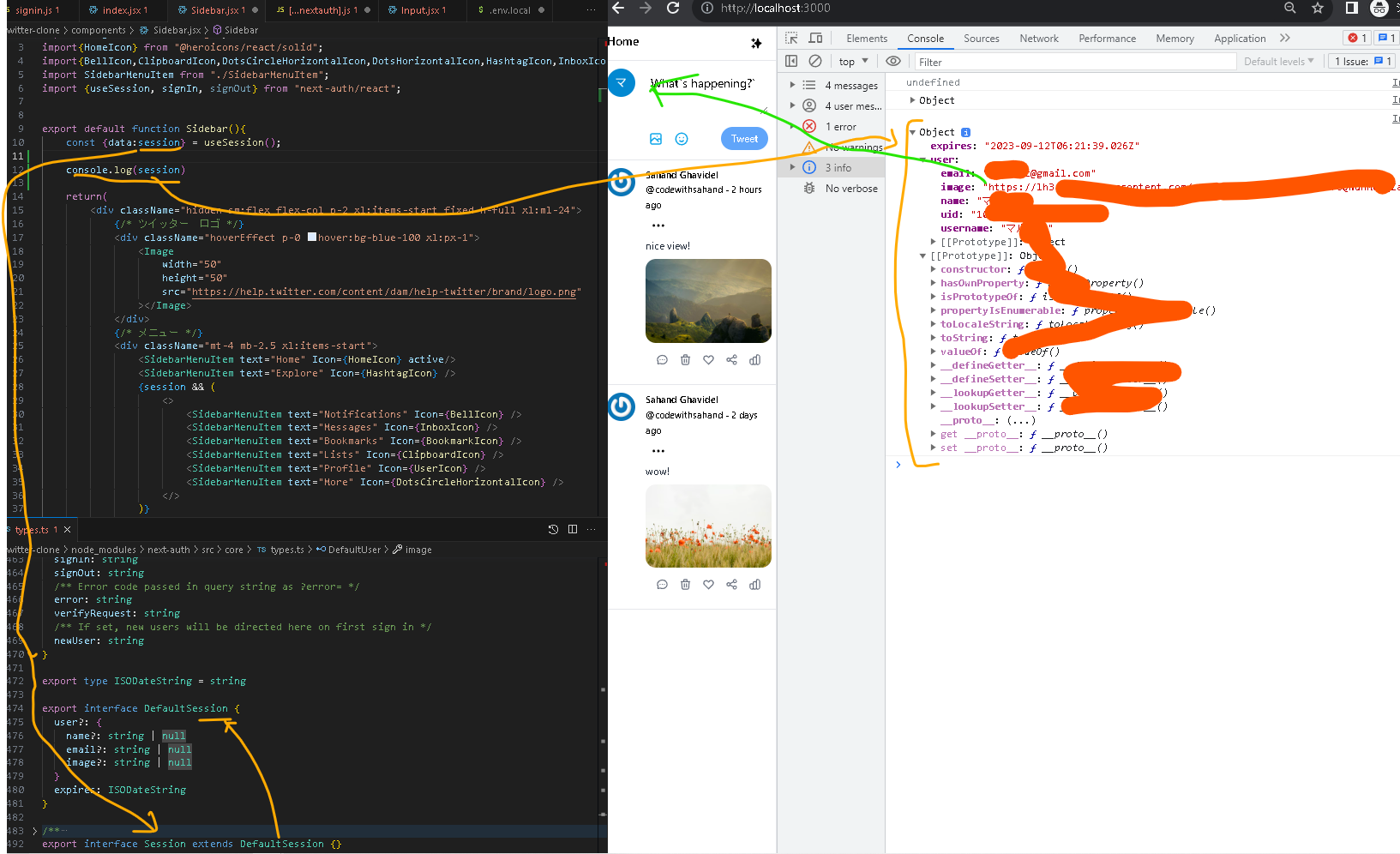Image resolution: width=1400 pixels, height=854 pixels.
Task: Open three-dots menu on the 'nice view!' post
Action: coord(658,226)
